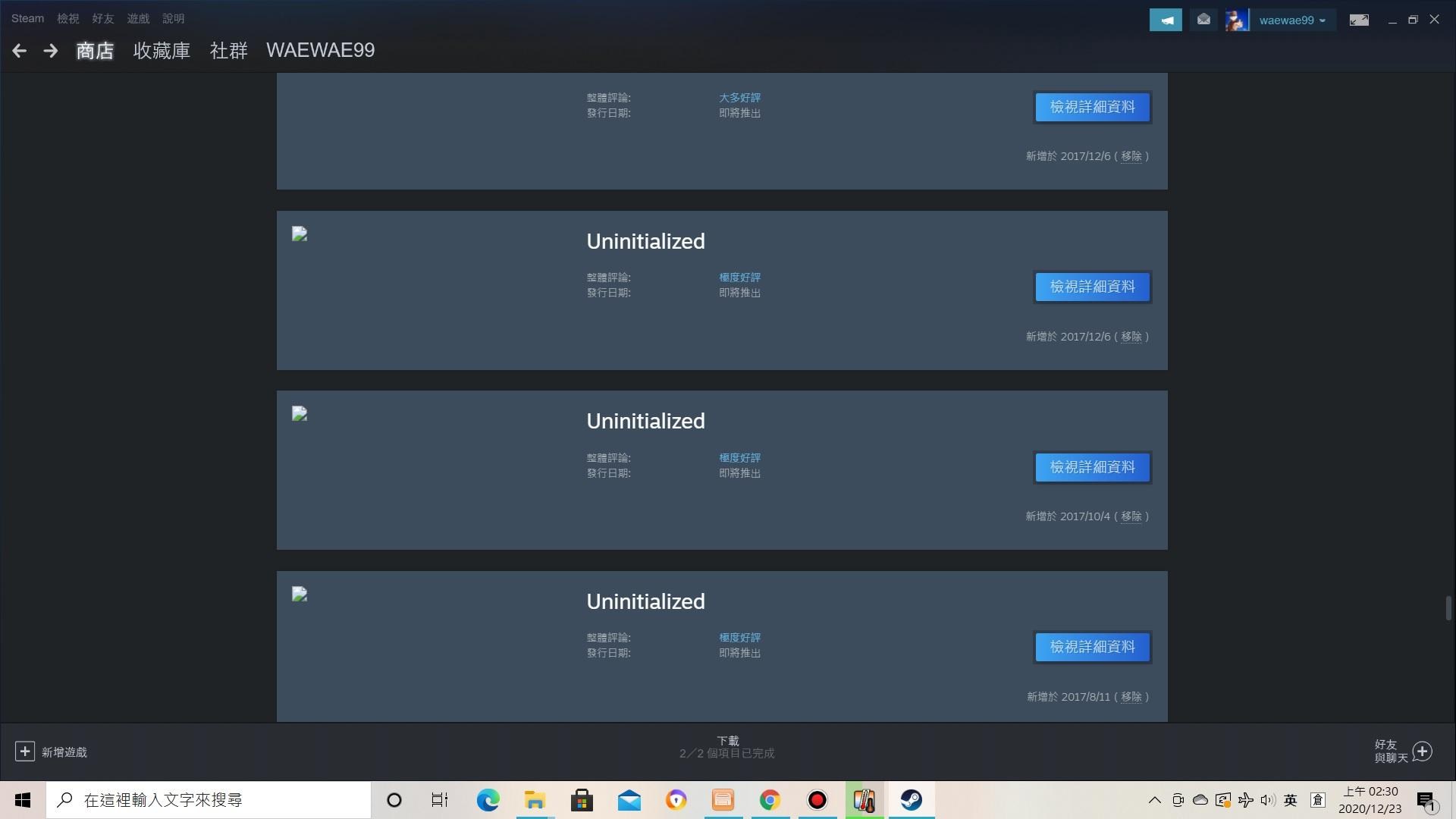Screen dimensions: 1456x819
Task: Click the first 檢視詳細資料 button
Action: tap(1091, 107)
